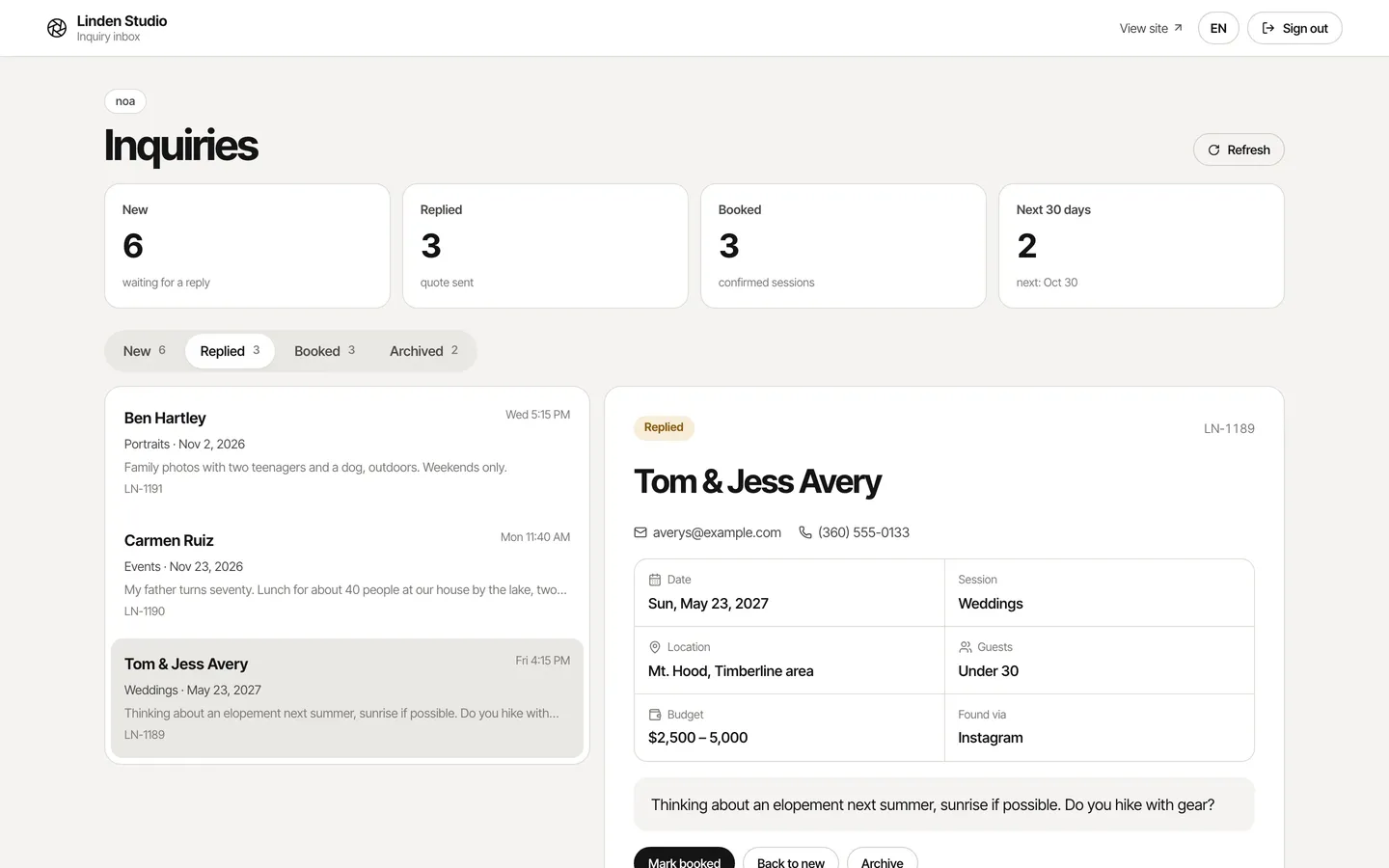
Task: Click the Inquiries page heading
Action: 180,146
